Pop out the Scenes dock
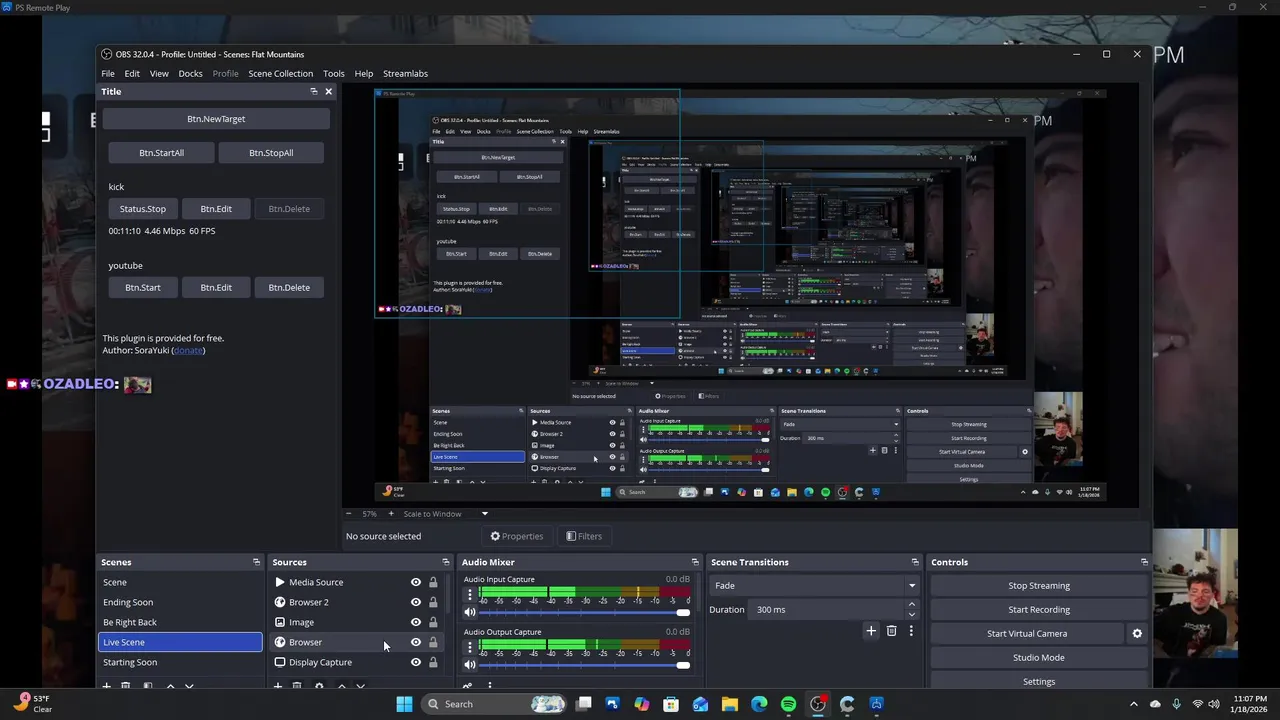The width and height of the screenshot is (1280, 720). pyautogui.click(x=256, y=562)
